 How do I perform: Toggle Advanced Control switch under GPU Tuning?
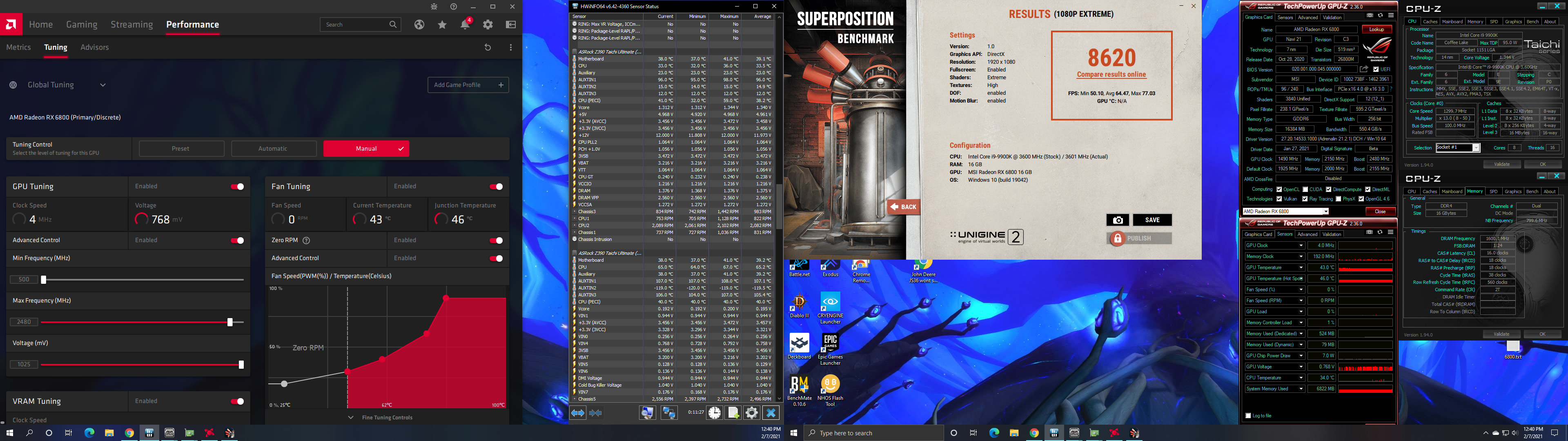pos(237,240)
